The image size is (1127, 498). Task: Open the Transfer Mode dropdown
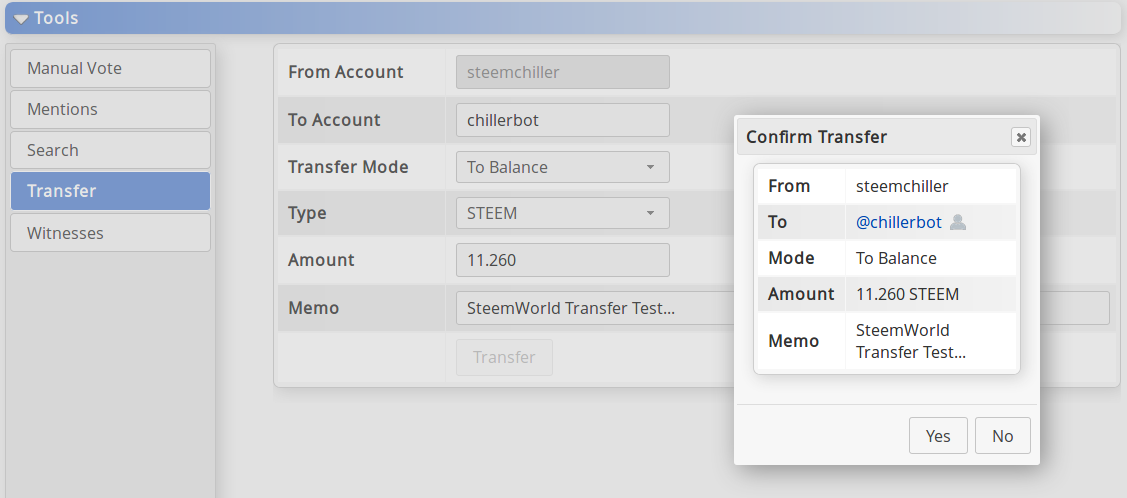[563, 167]
